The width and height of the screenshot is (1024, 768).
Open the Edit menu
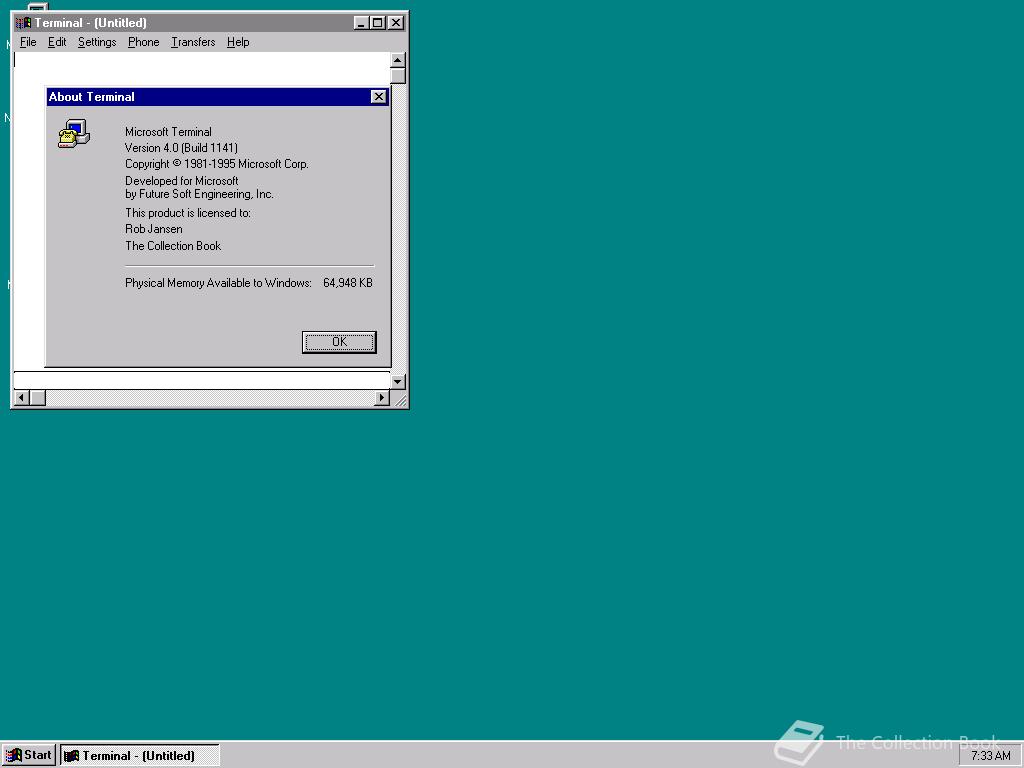click(57, 42)
